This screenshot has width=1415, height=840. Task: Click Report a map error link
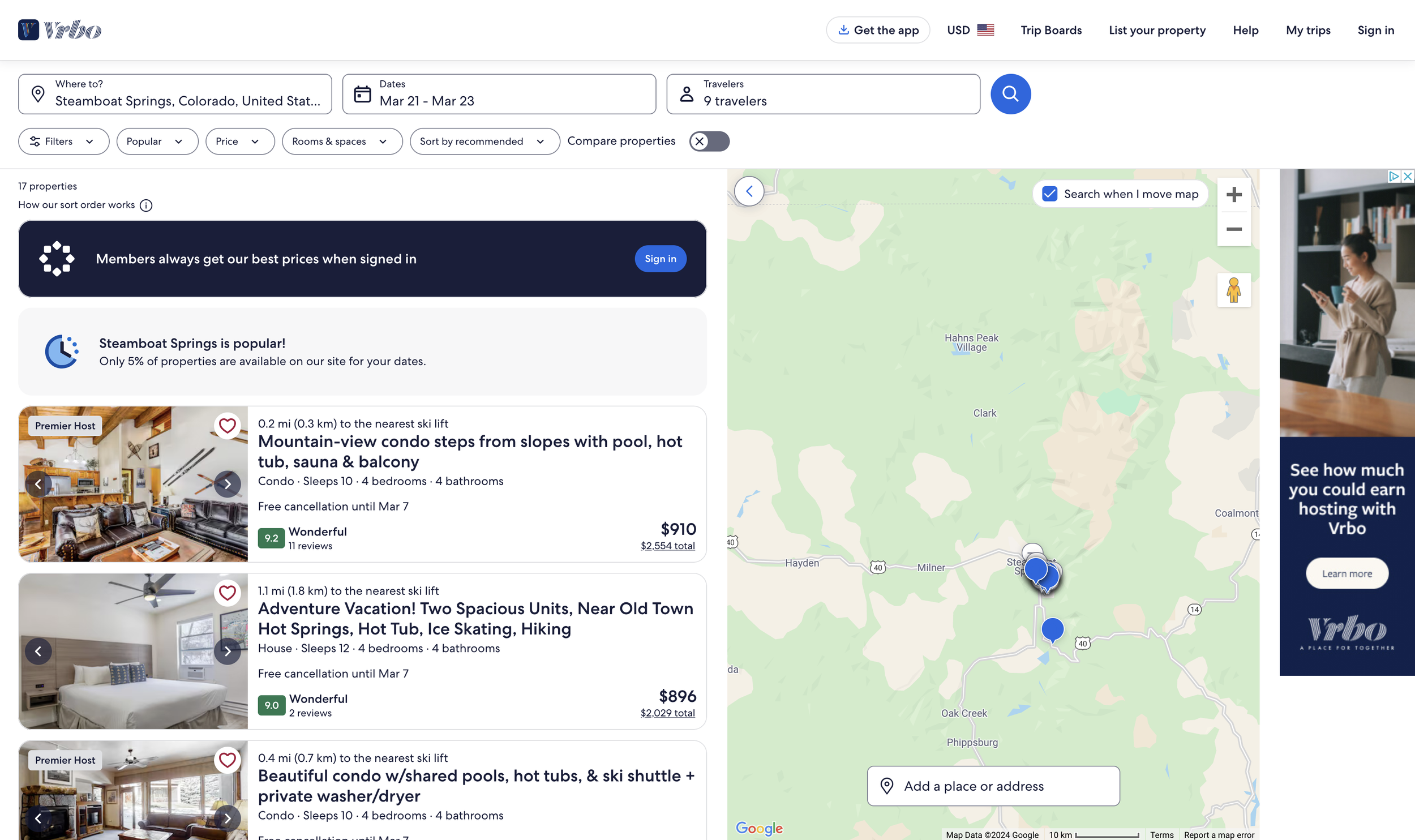tap(1219, 835)
